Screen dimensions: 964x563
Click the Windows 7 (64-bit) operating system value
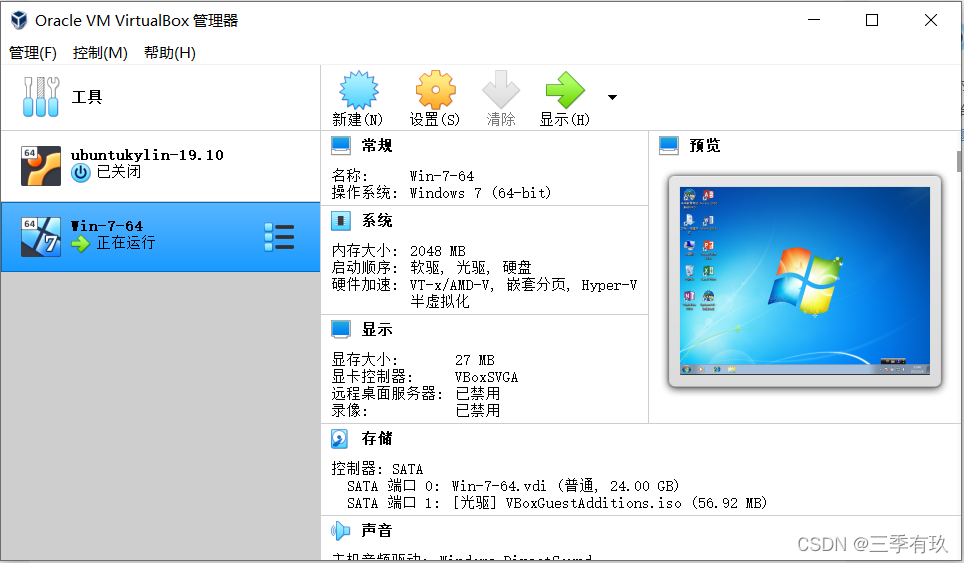click(x=481, y=193)
